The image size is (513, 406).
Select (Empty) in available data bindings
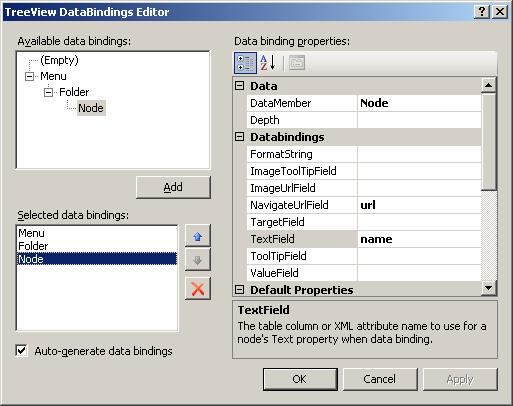tap(59, 60)
